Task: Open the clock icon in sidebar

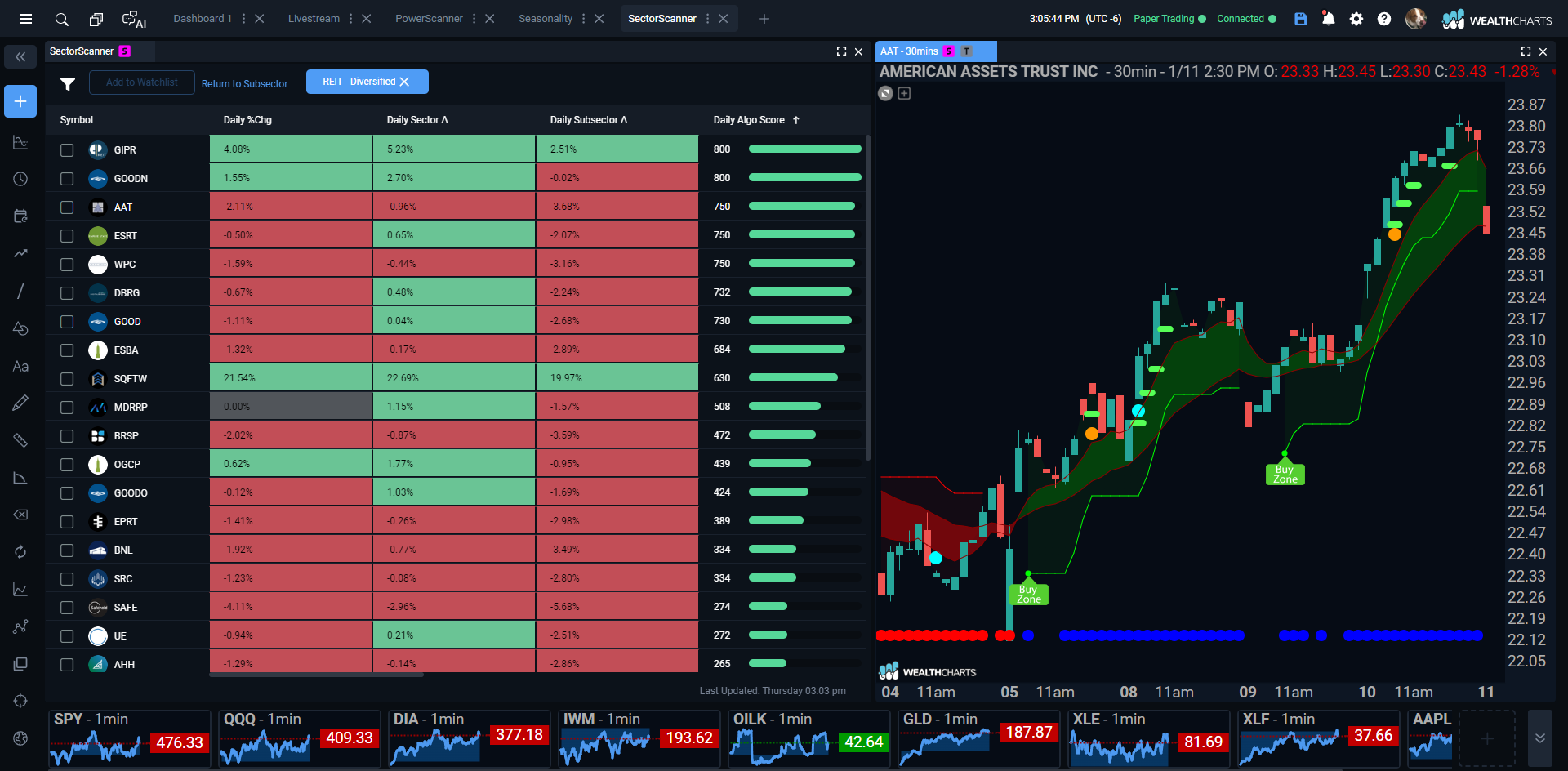Action: (20, 179)
